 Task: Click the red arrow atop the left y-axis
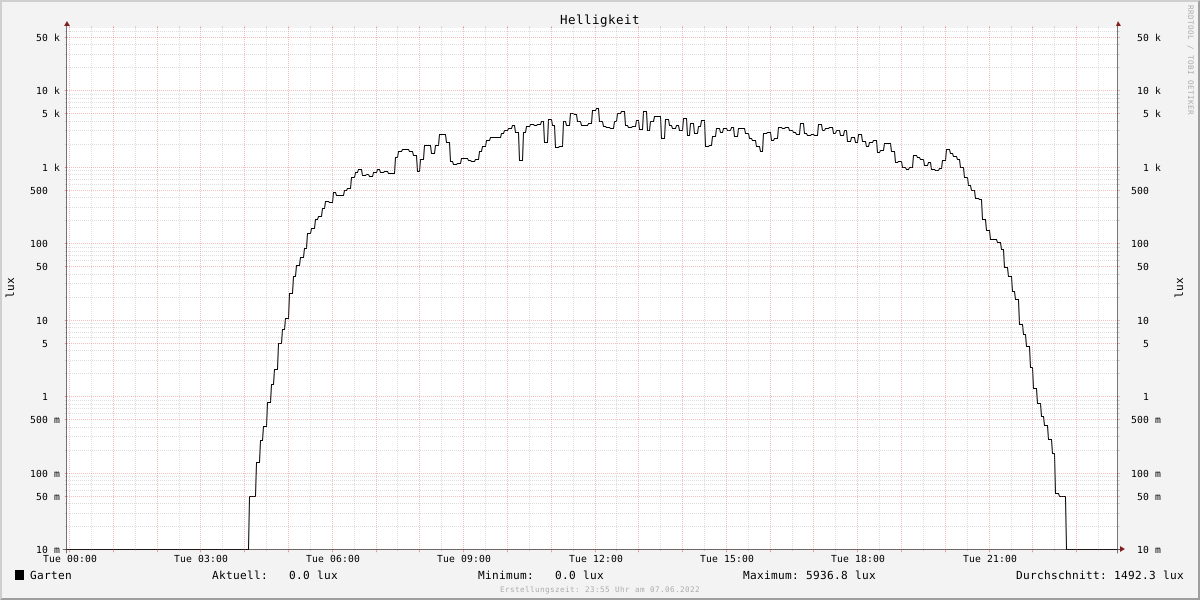pos(67,23)
